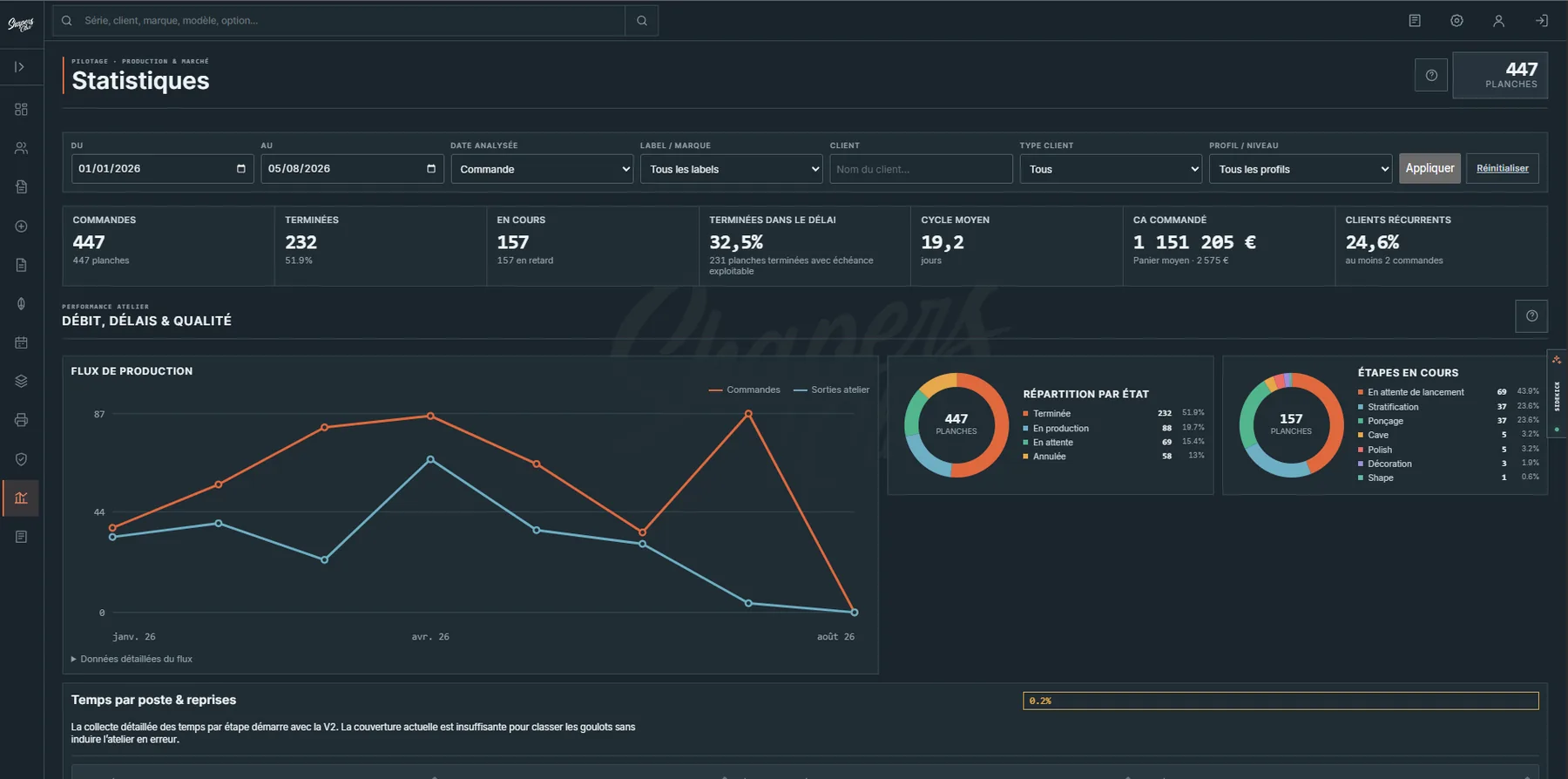This screenshot has width=1568, height=779.
Task: Toggle the Sorties atelier series in legend
Action: click(x=831, y=389)
